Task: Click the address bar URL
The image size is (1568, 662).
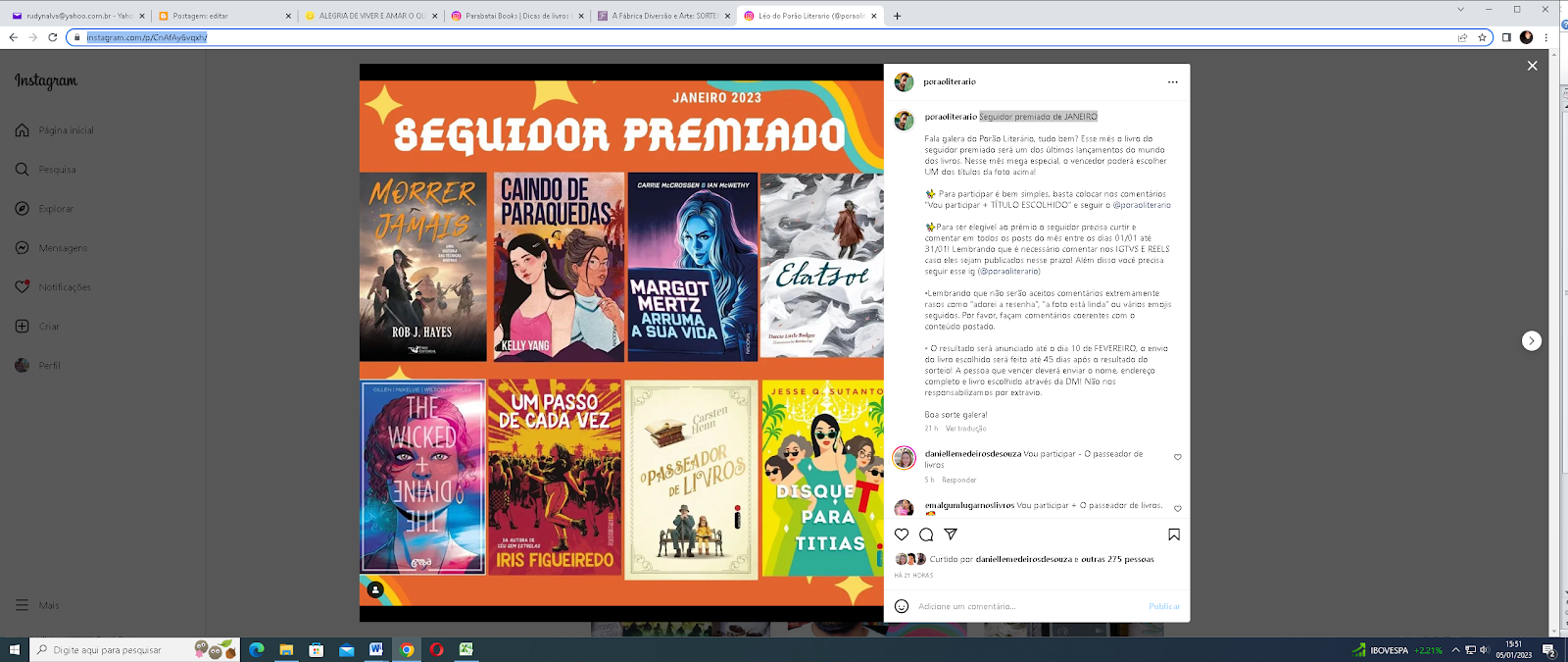Action: tap(147, 37)
